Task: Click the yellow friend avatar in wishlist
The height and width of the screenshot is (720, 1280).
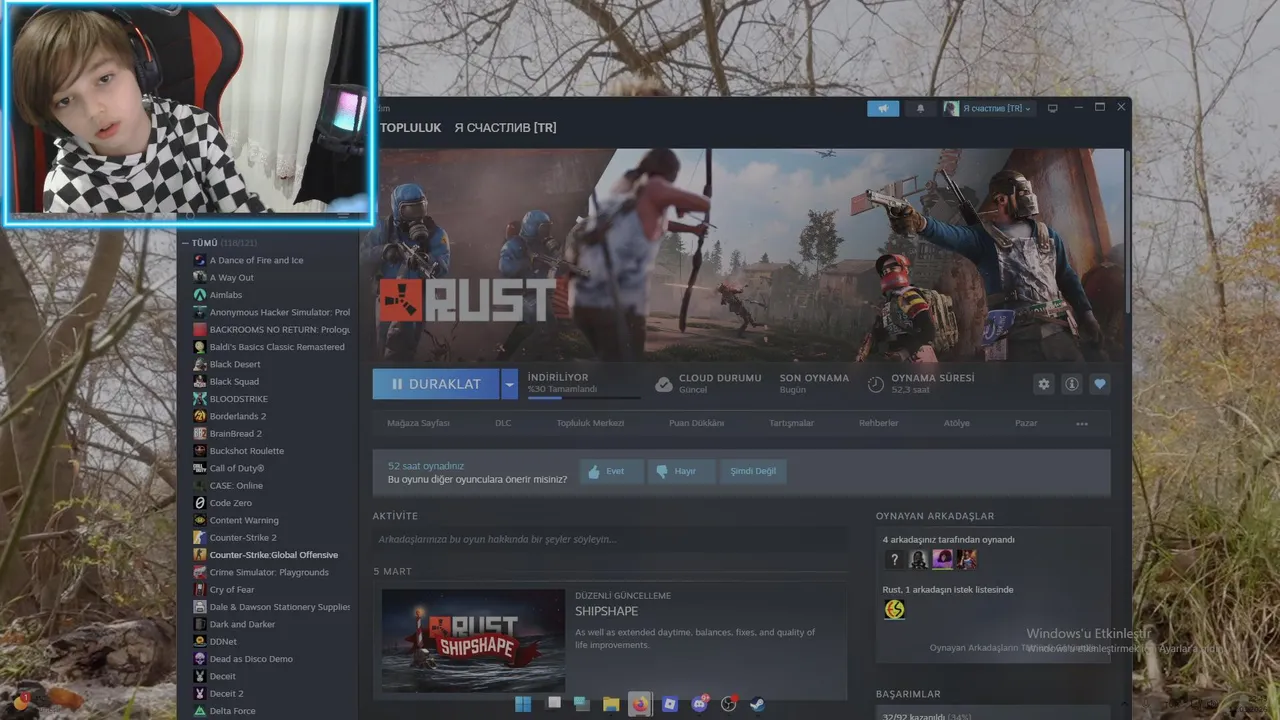Action: (x=894, y=609)
